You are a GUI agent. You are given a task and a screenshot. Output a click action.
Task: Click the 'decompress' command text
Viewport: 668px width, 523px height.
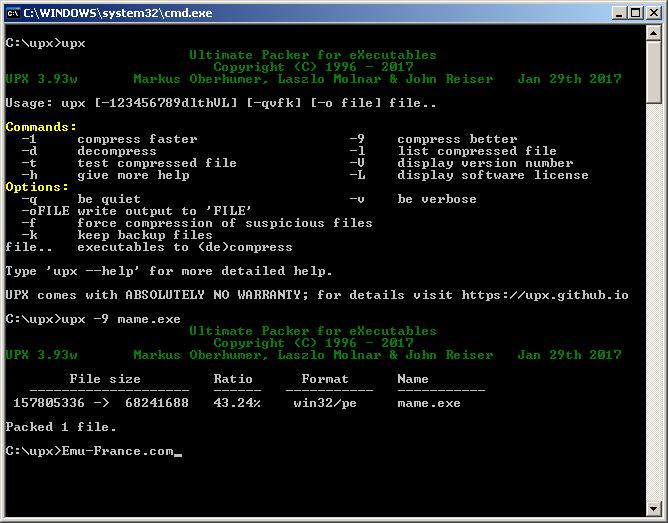pyautogui.click(x=117, y=151)
